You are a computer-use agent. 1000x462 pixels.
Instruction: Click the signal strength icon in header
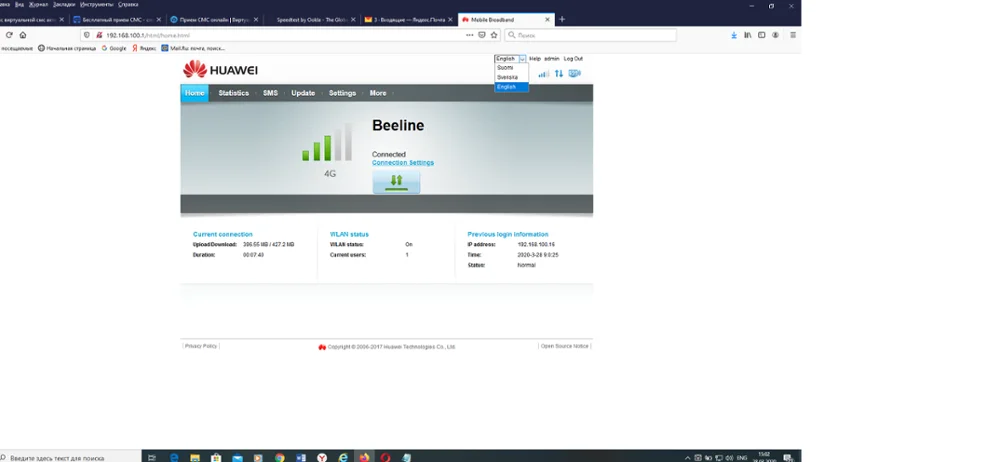[543, 74]
